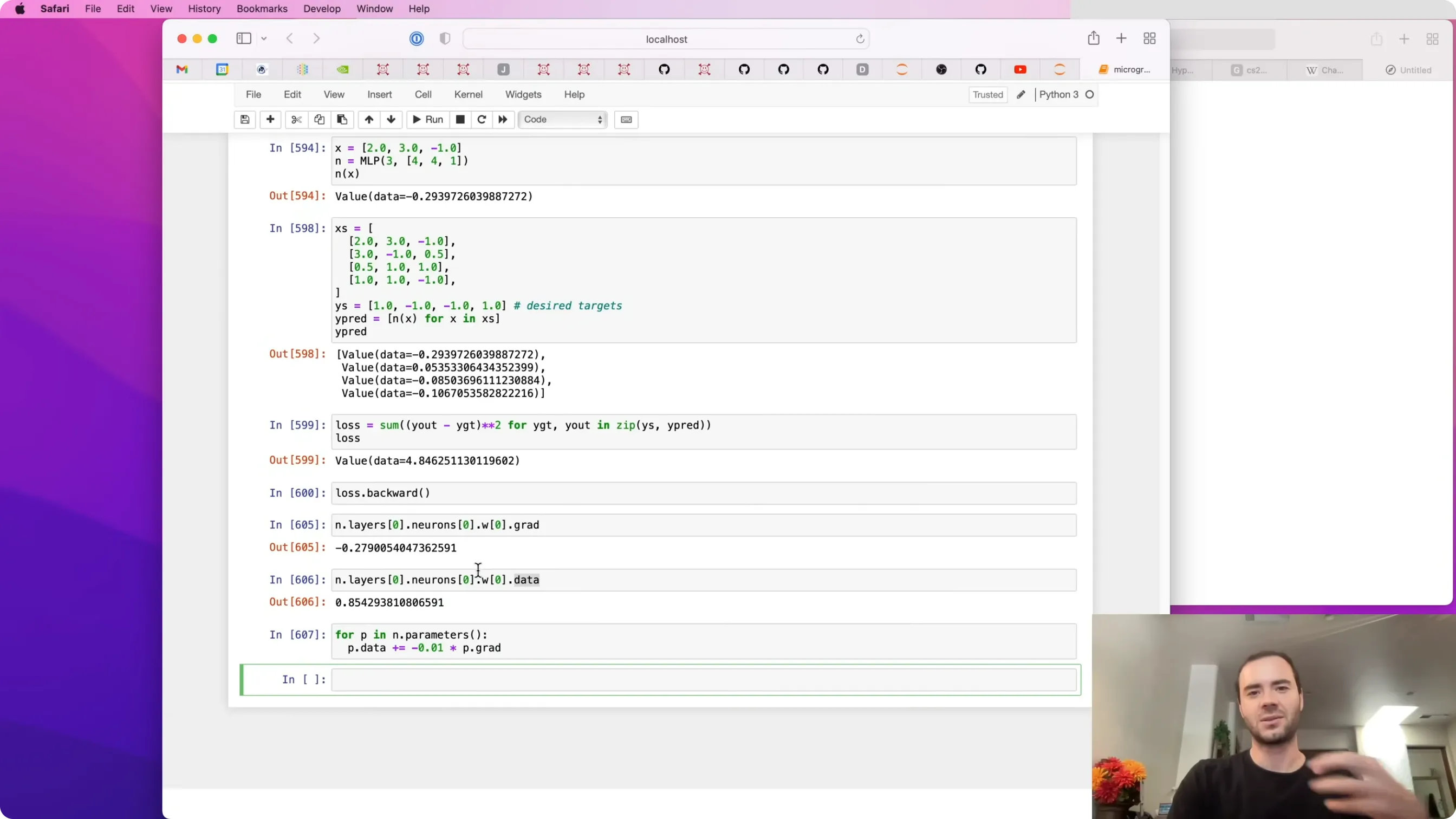Image resolution: width=1456 pixels, height=819 pixels.
Task: Click the pencil edit icon beside Trusted
Action: [1021, 94]
